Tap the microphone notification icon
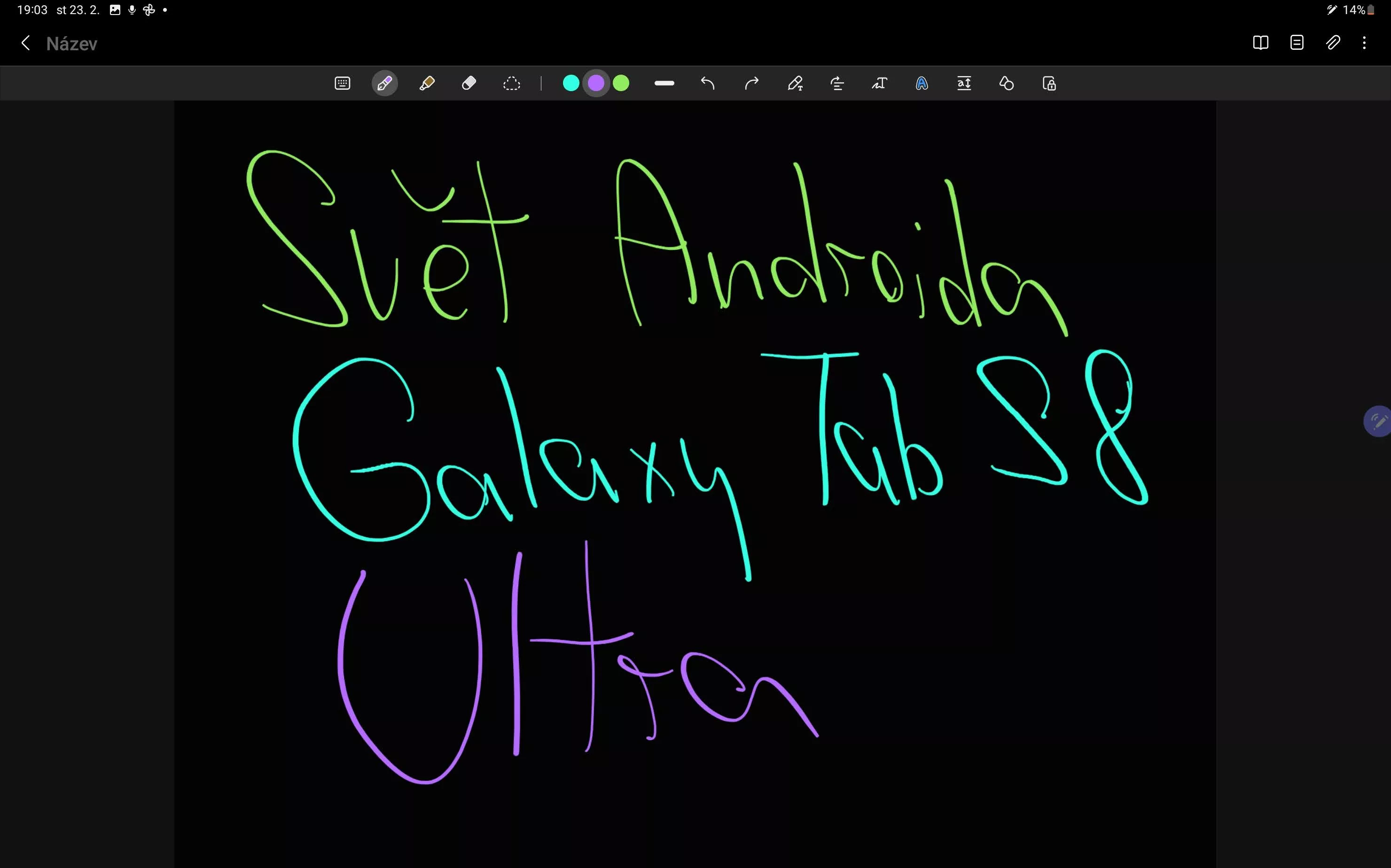This screenshot has width=1391, height=868. [132, 10]
